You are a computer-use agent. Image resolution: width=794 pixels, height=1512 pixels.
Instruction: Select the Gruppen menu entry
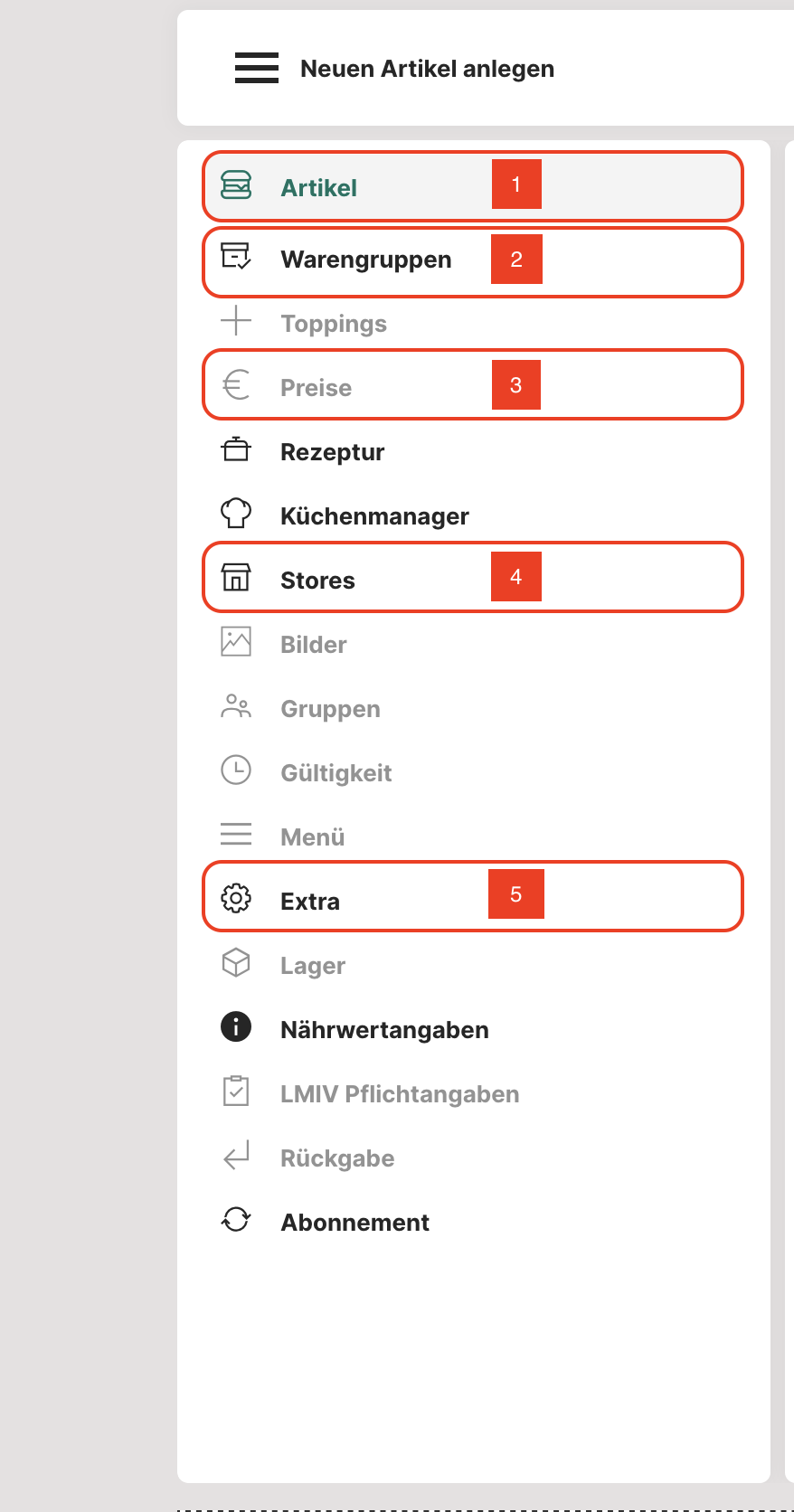tap(330, 709)
